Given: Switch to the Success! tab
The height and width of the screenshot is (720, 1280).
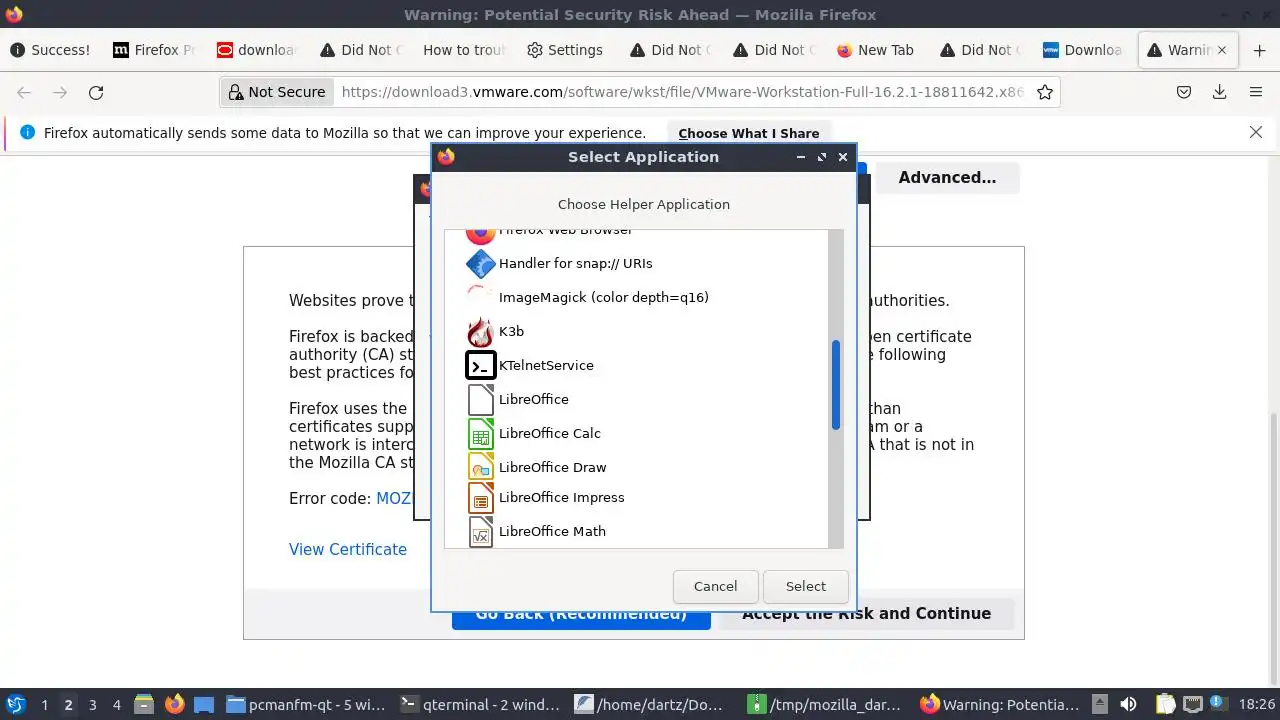Looking at the screenshot, I should coord(50,50).
